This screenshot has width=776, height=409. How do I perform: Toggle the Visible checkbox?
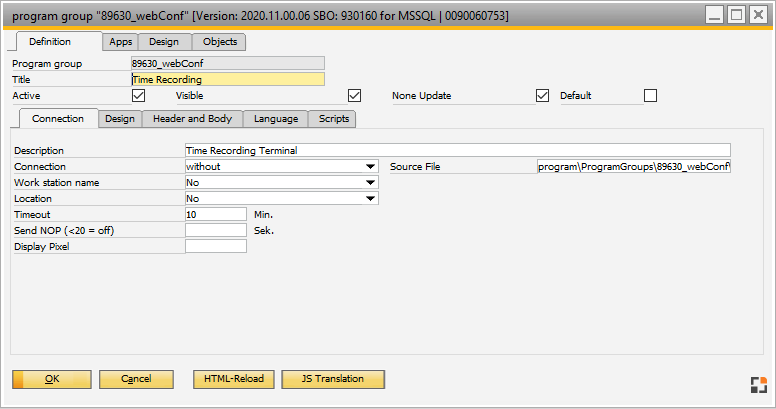pyautogui.click(x=354, y=96)
